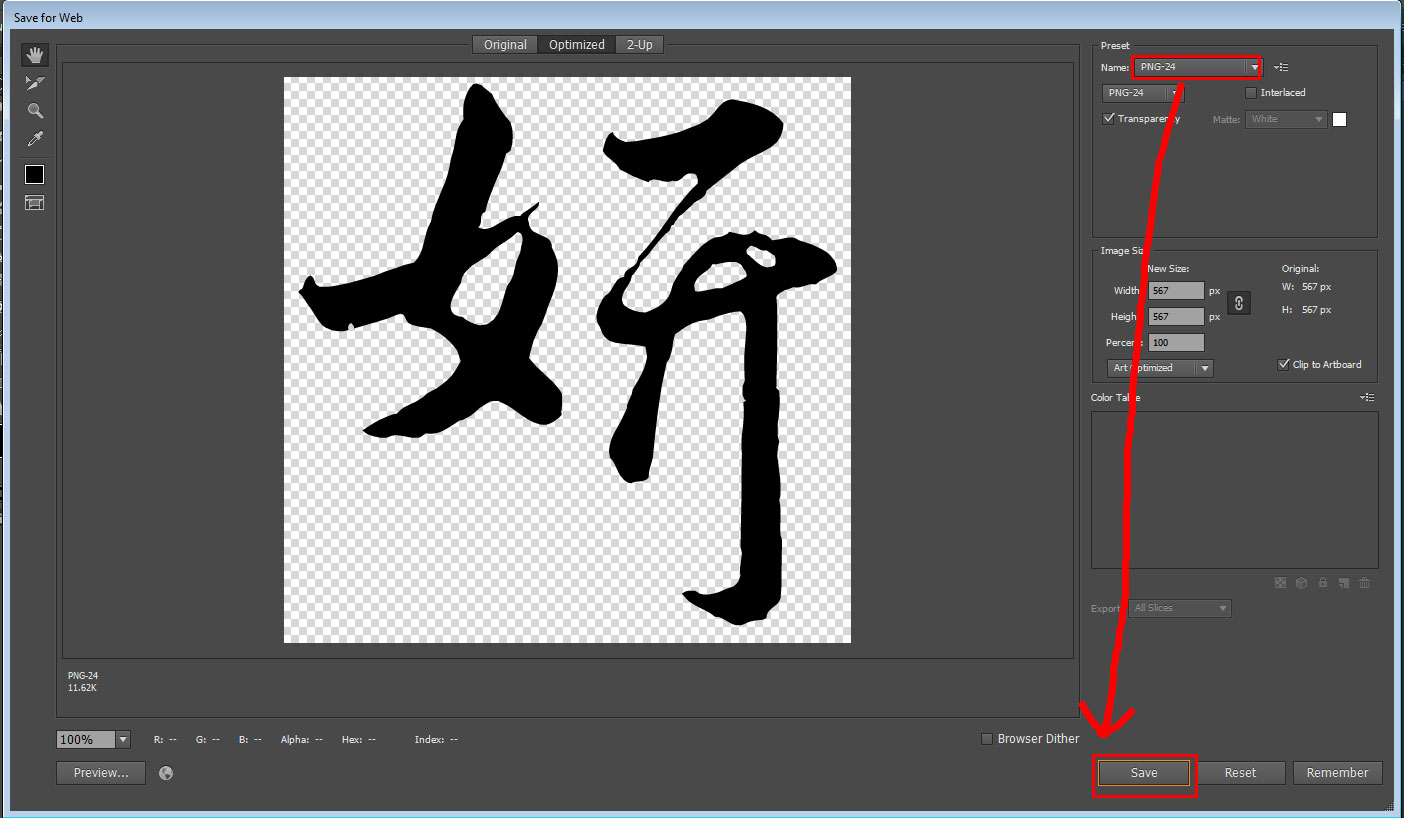The height and width of the screenshot is (818, 1404).
Task: Select the Zoom tool
Action: tap(35, 111)
